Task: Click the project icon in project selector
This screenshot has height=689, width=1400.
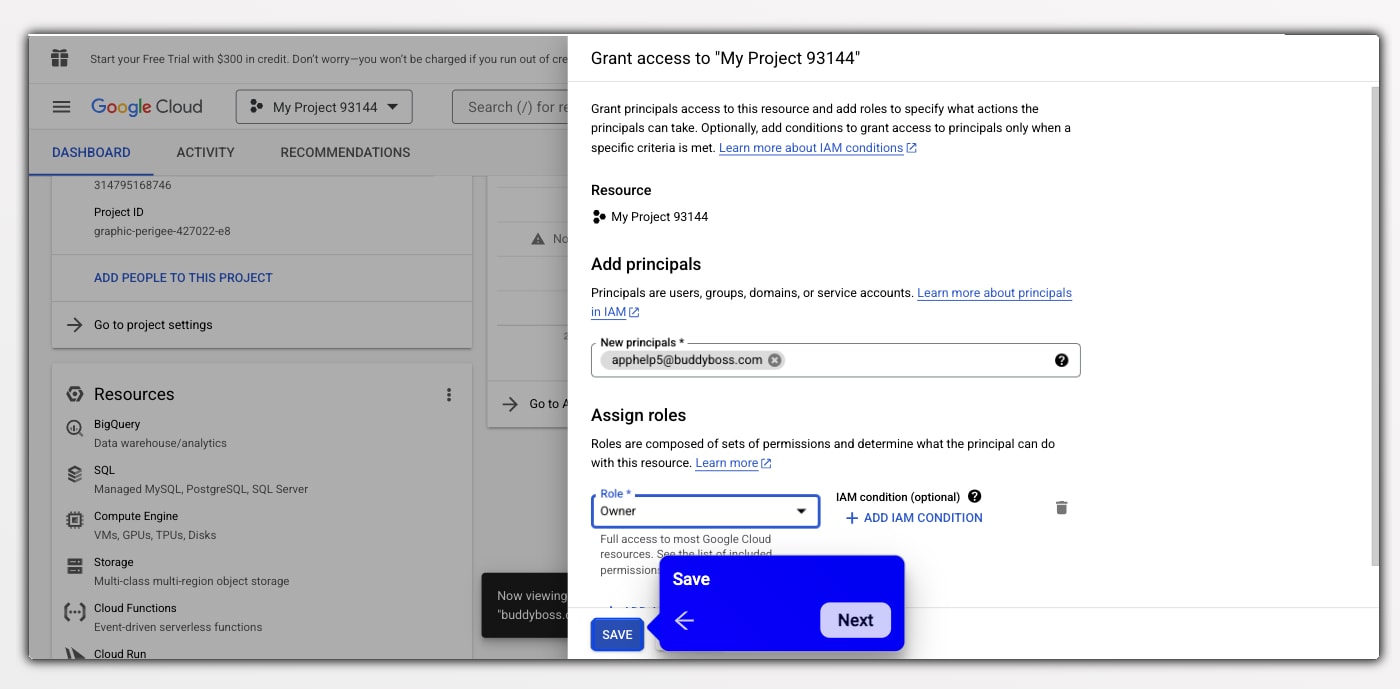Action: pyautogui.click(x=257, y=107)
